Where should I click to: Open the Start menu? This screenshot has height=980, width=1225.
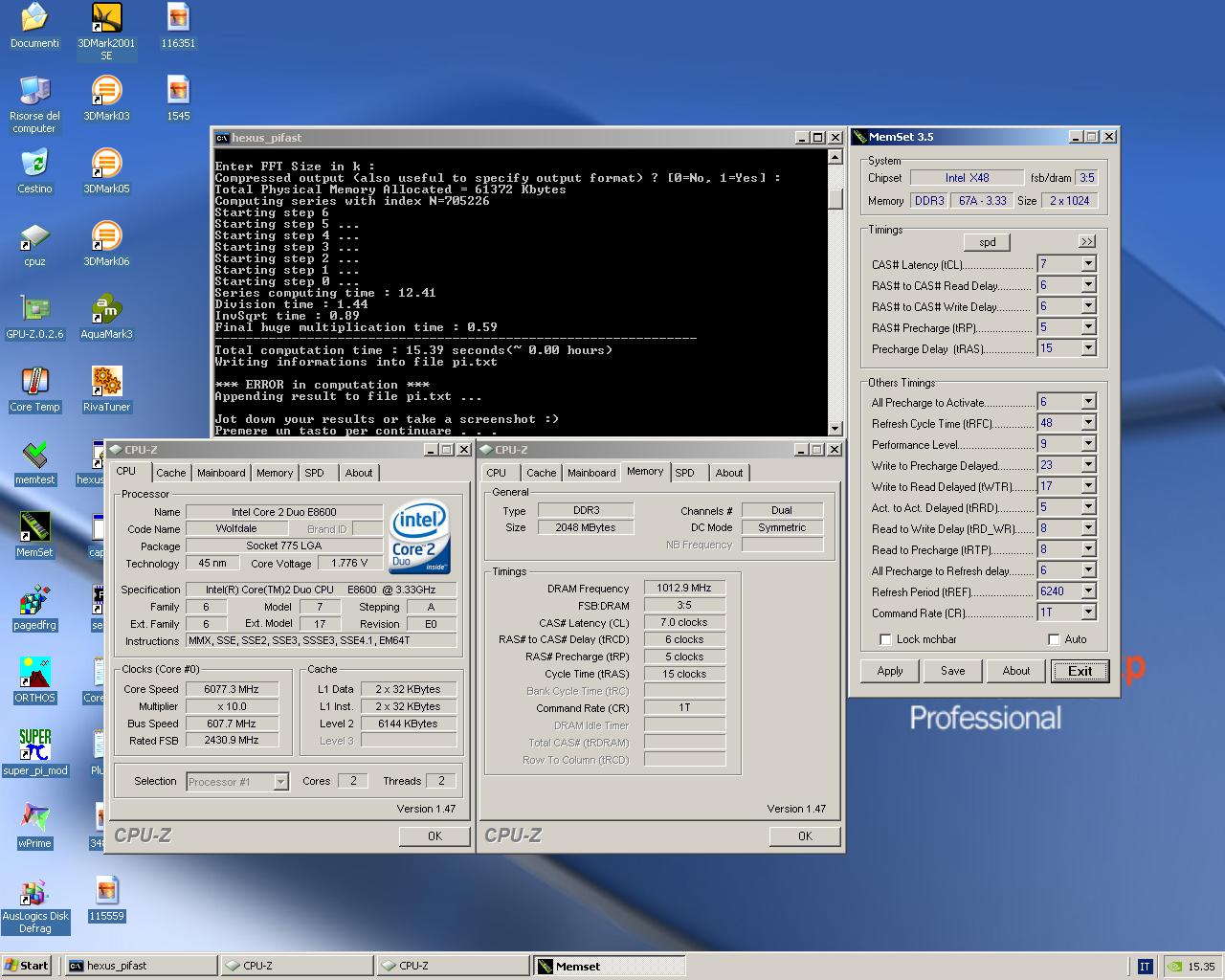27,966
